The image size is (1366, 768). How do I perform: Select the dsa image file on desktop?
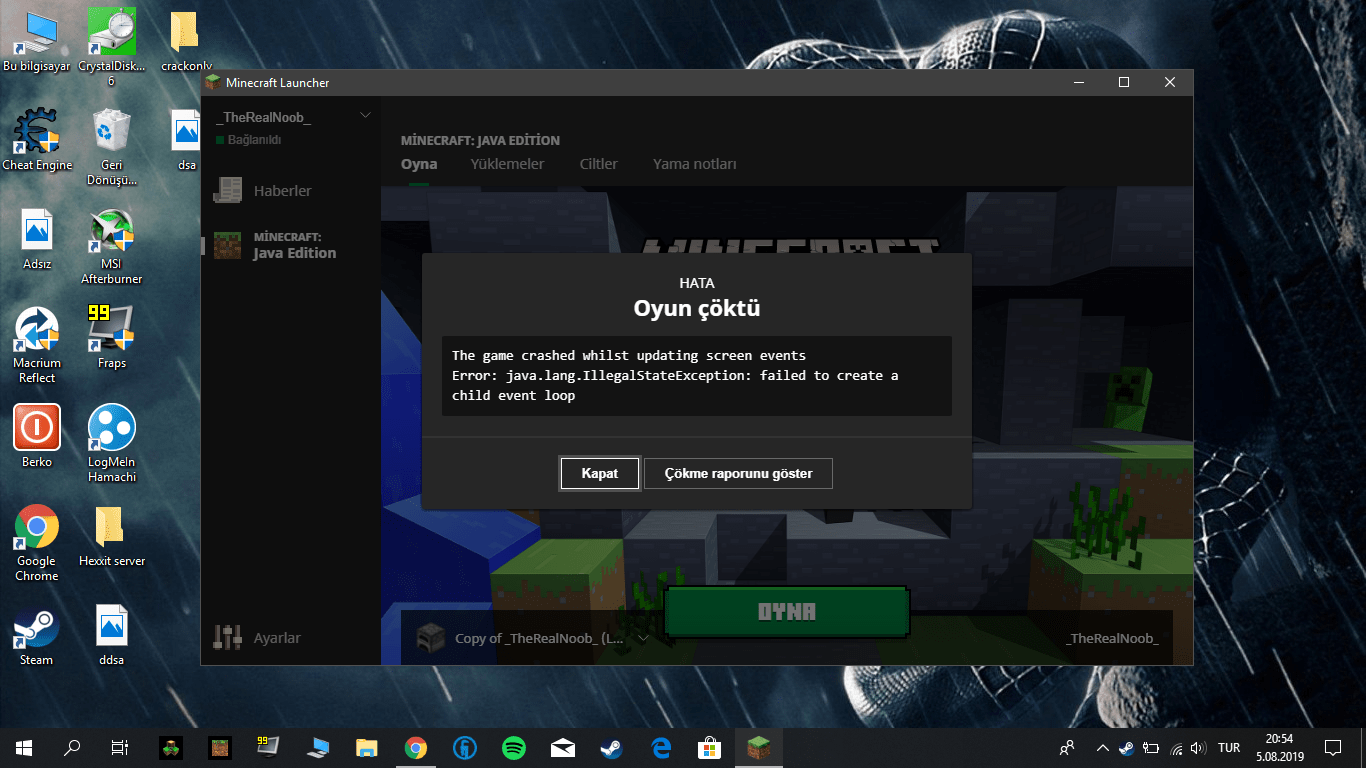187,139
